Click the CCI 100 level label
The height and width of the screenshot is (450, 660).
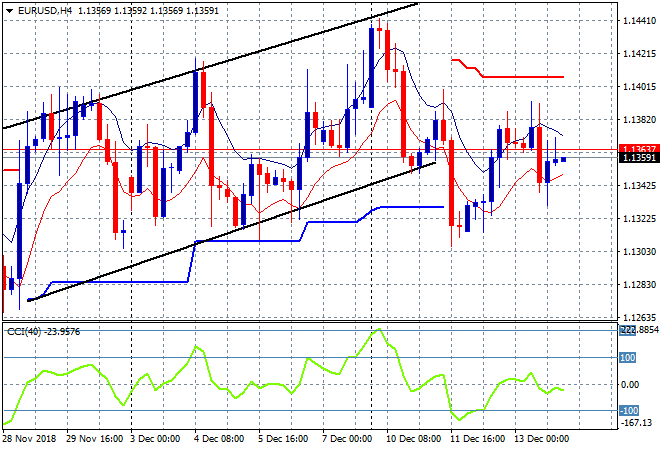(628, 358)
